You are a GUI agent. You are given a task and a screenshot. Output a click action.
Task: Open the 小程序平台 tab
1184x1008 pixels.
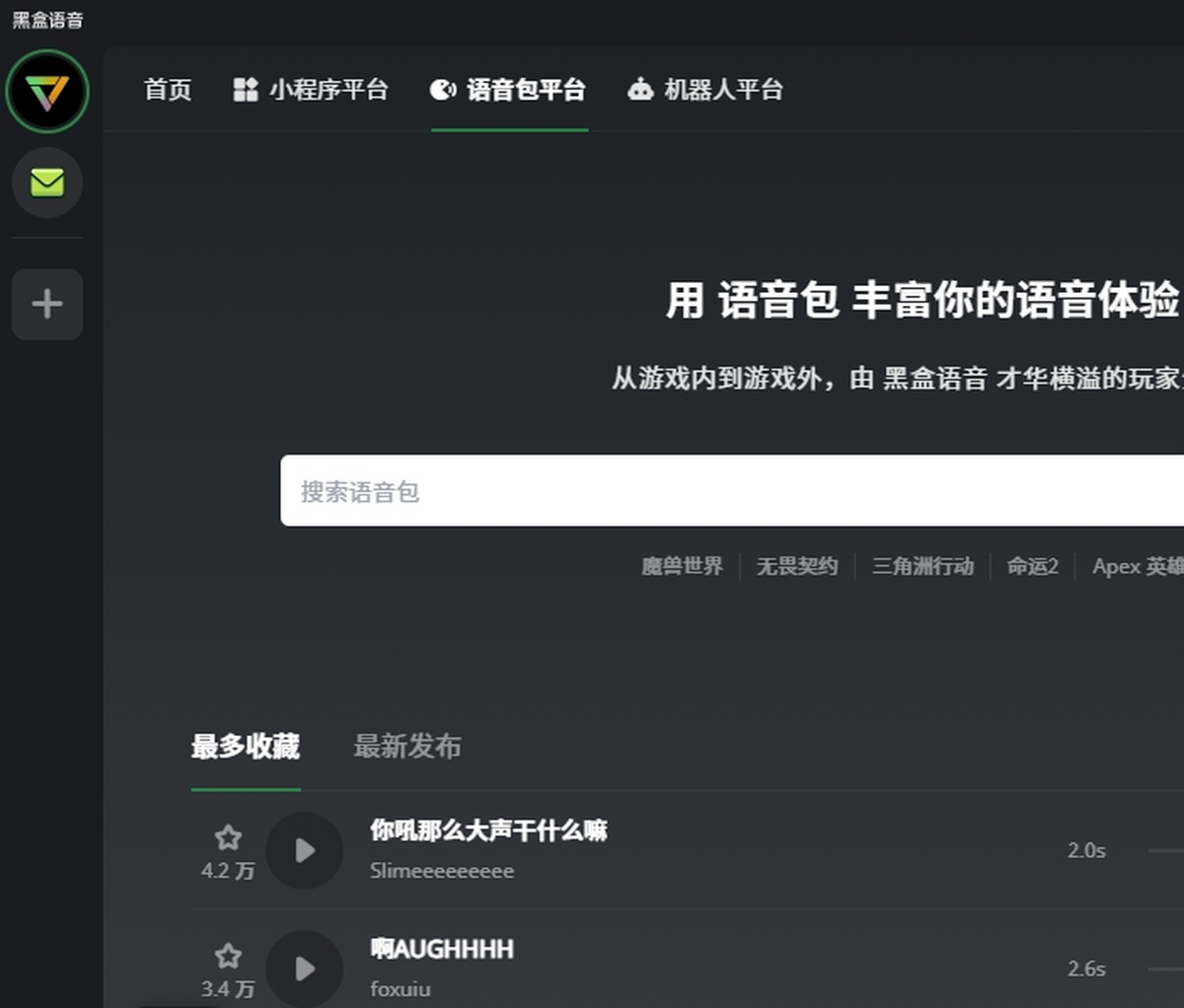click(x=311, y=90)
